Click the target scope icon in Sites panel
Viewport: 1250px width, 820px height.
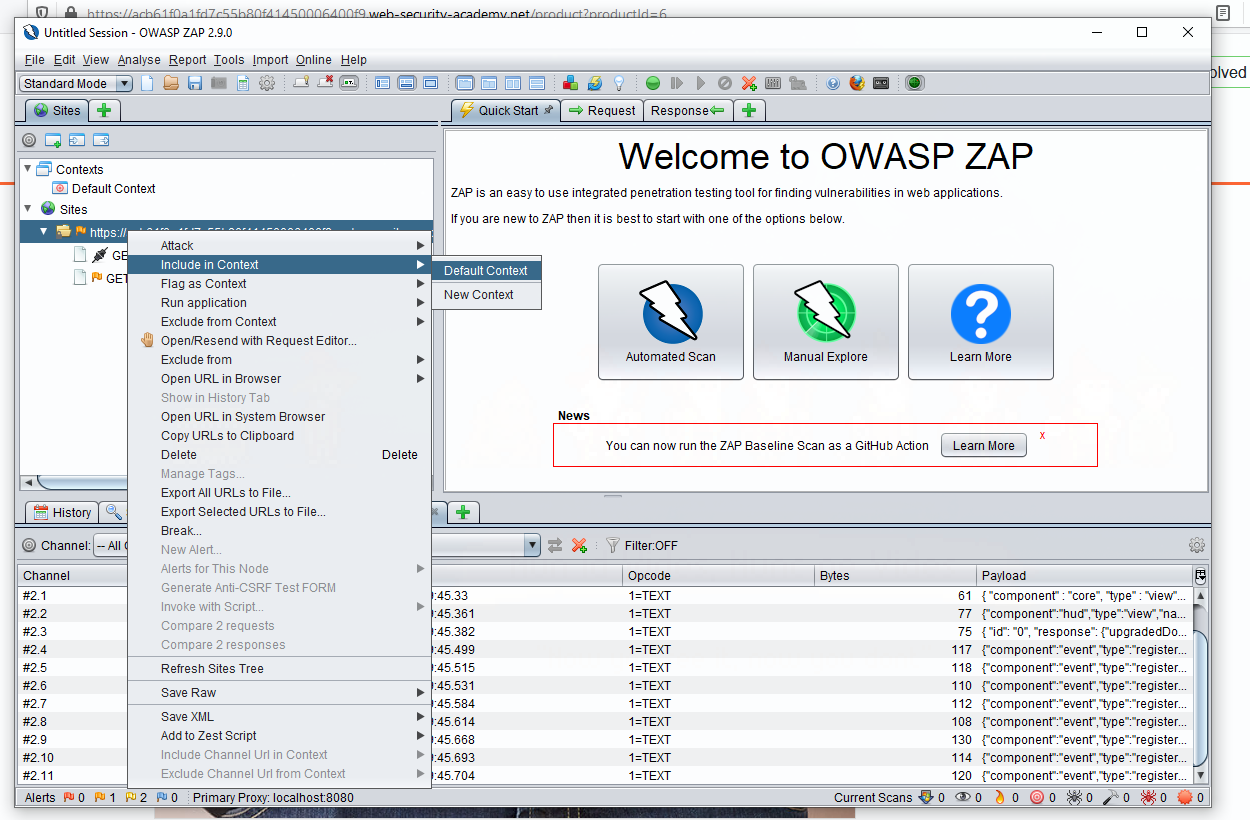tap(29, 141)
